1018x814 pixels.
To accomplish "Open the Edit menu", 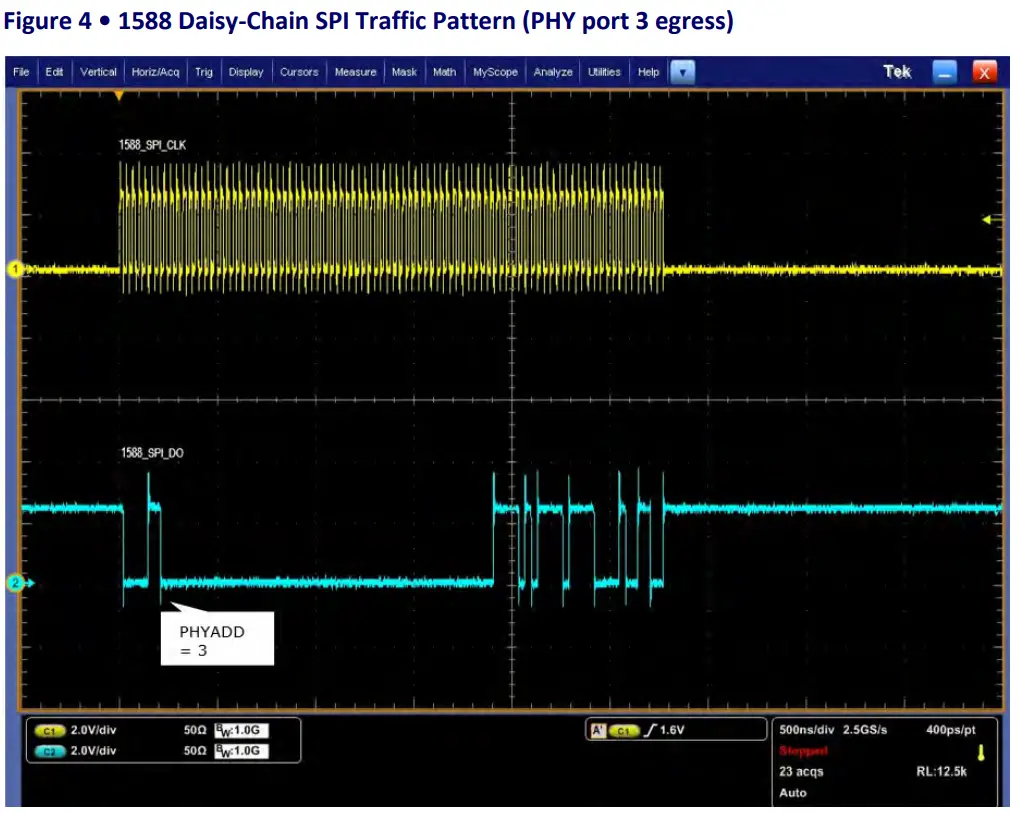I will pyautogui.click(x=55, y=72).
